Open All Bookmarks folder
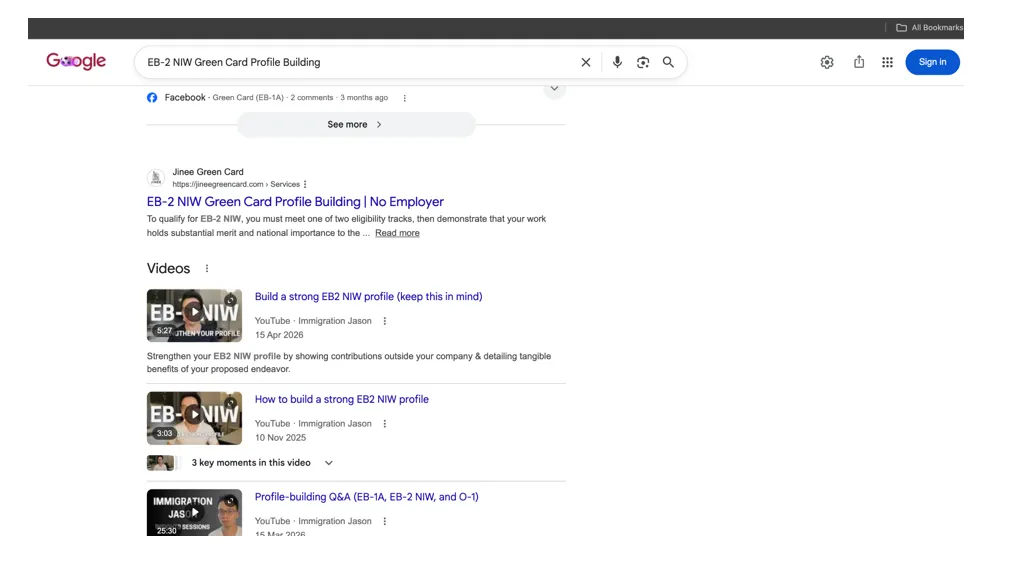 point(929,28)
